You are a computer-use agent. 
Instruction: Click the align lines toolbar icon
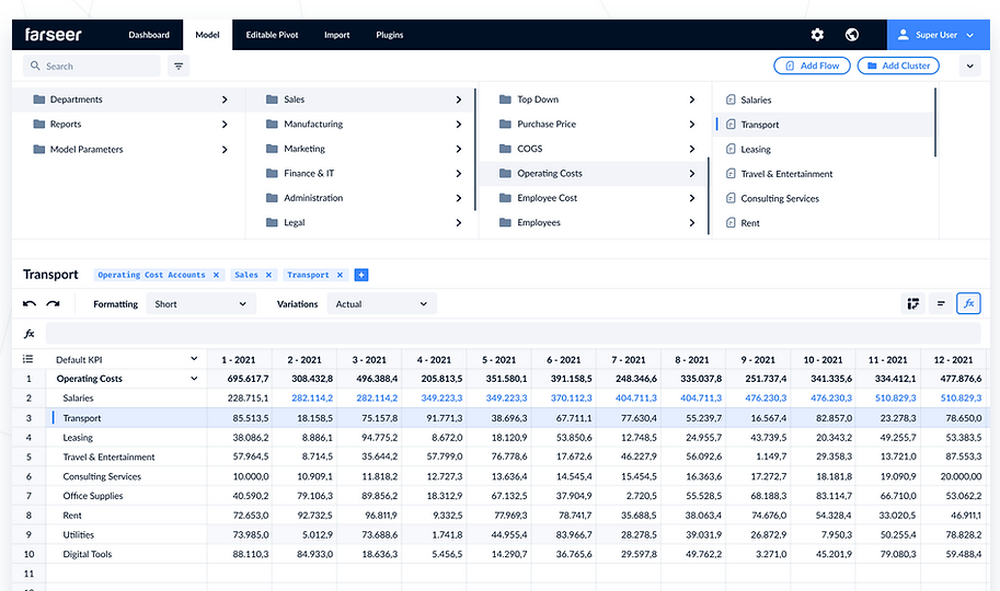point(941,303)
